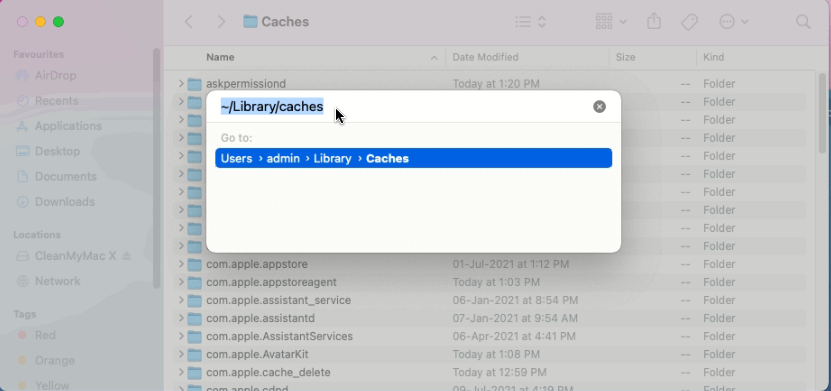Click the Locations sidebar heading
831x391 pixels.
(37, 234)
